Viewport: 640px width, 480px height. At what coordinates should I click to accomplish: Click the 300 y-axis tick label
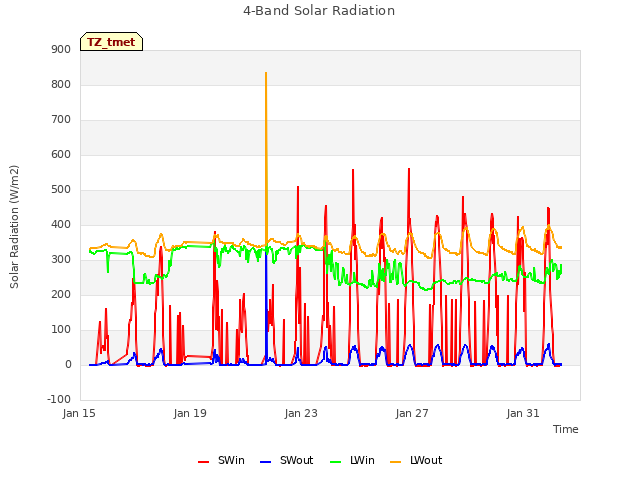[61, 260]
